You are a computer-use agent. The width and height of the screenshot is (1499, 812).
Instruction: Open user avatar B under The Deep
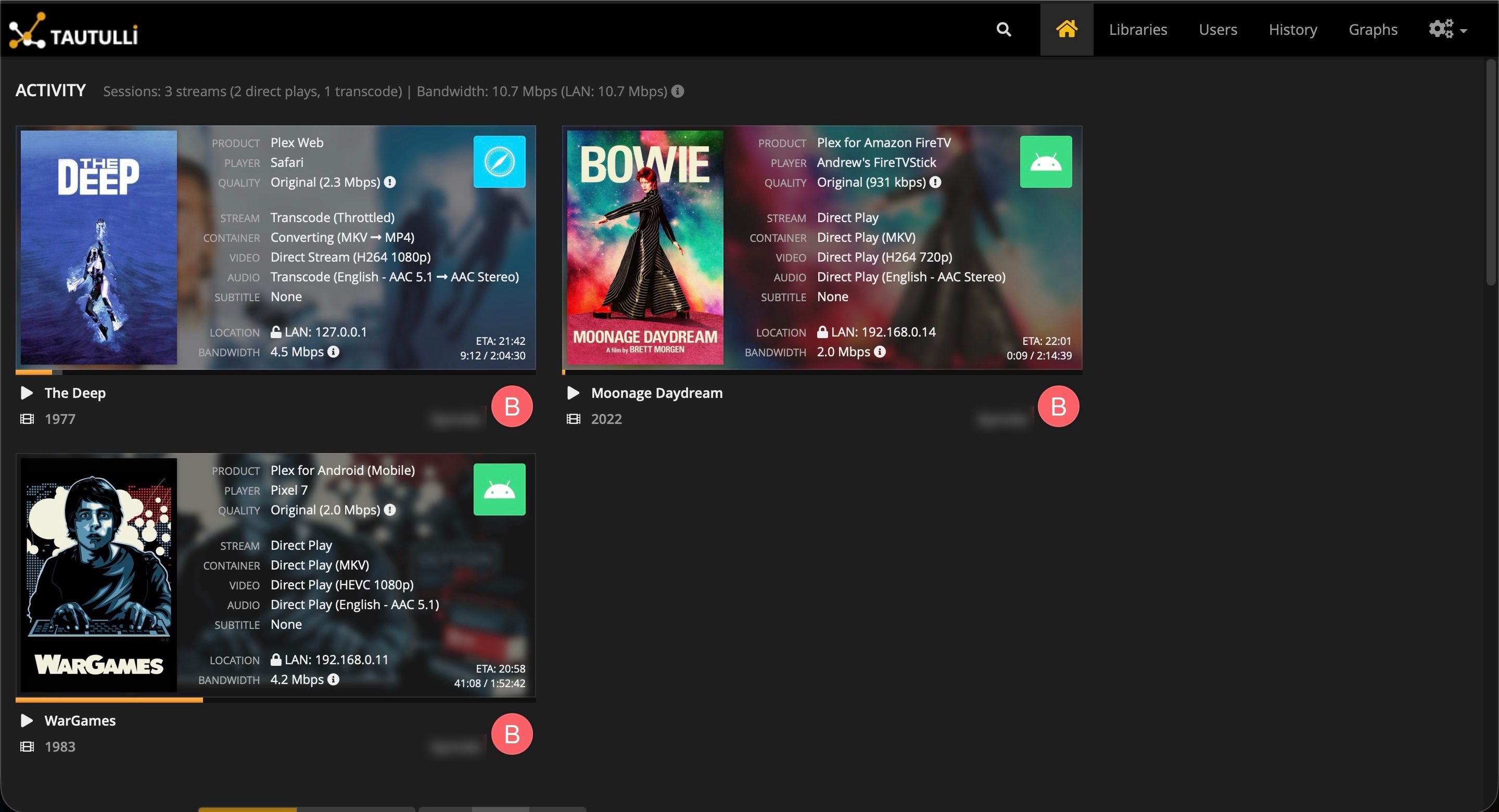[512, 406]
